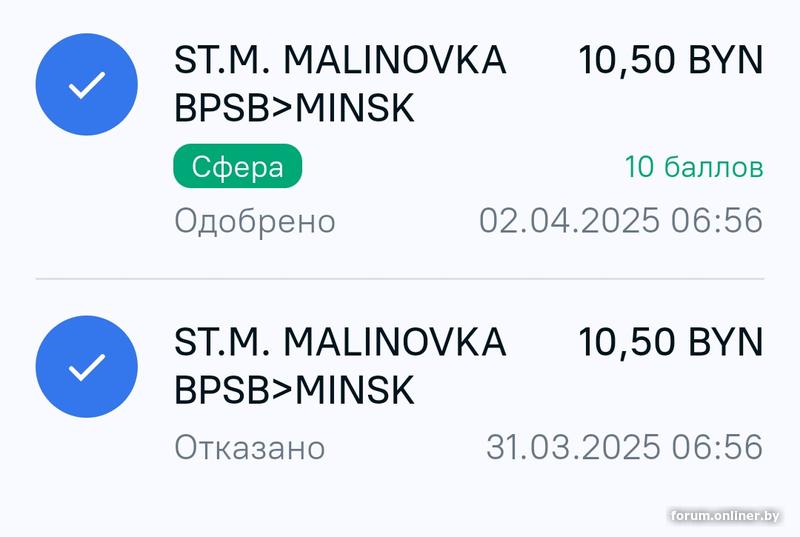This screenshot has width=800, height=537.
Task: Click the 10,50 amount of the declined transaction
Action: click(623, 342)
